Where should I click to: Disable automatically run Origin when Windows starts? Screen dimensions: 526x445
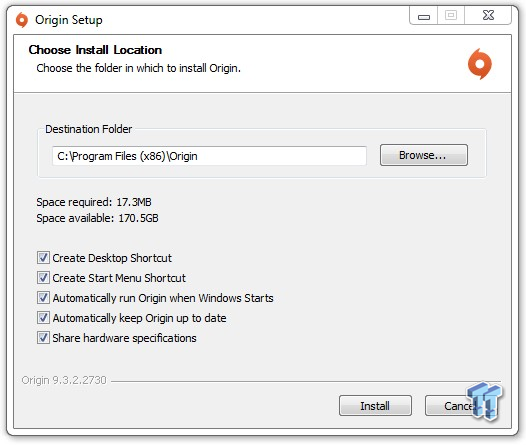click(x=43, y=298)
